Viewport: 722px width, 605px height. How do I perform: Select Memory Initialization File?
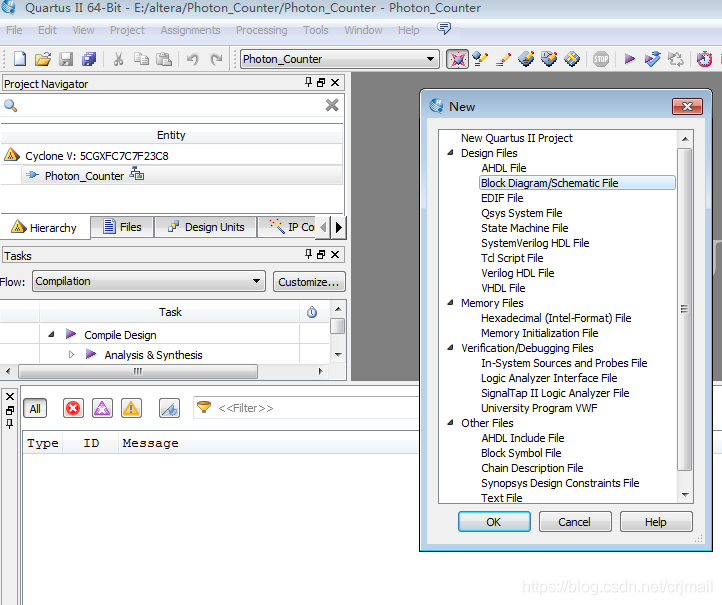pyautogui.click(x=539, y=333)
